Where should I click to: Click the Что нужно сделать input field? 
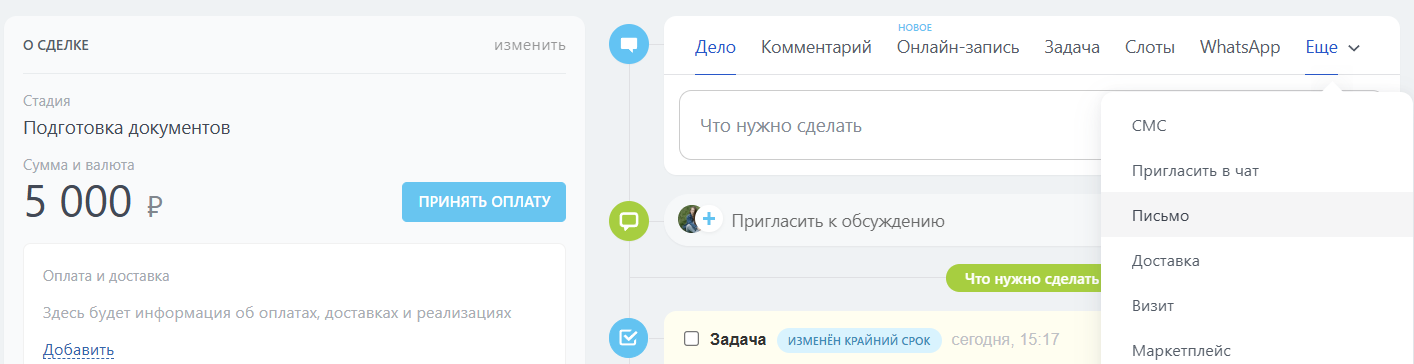point(890,126)
